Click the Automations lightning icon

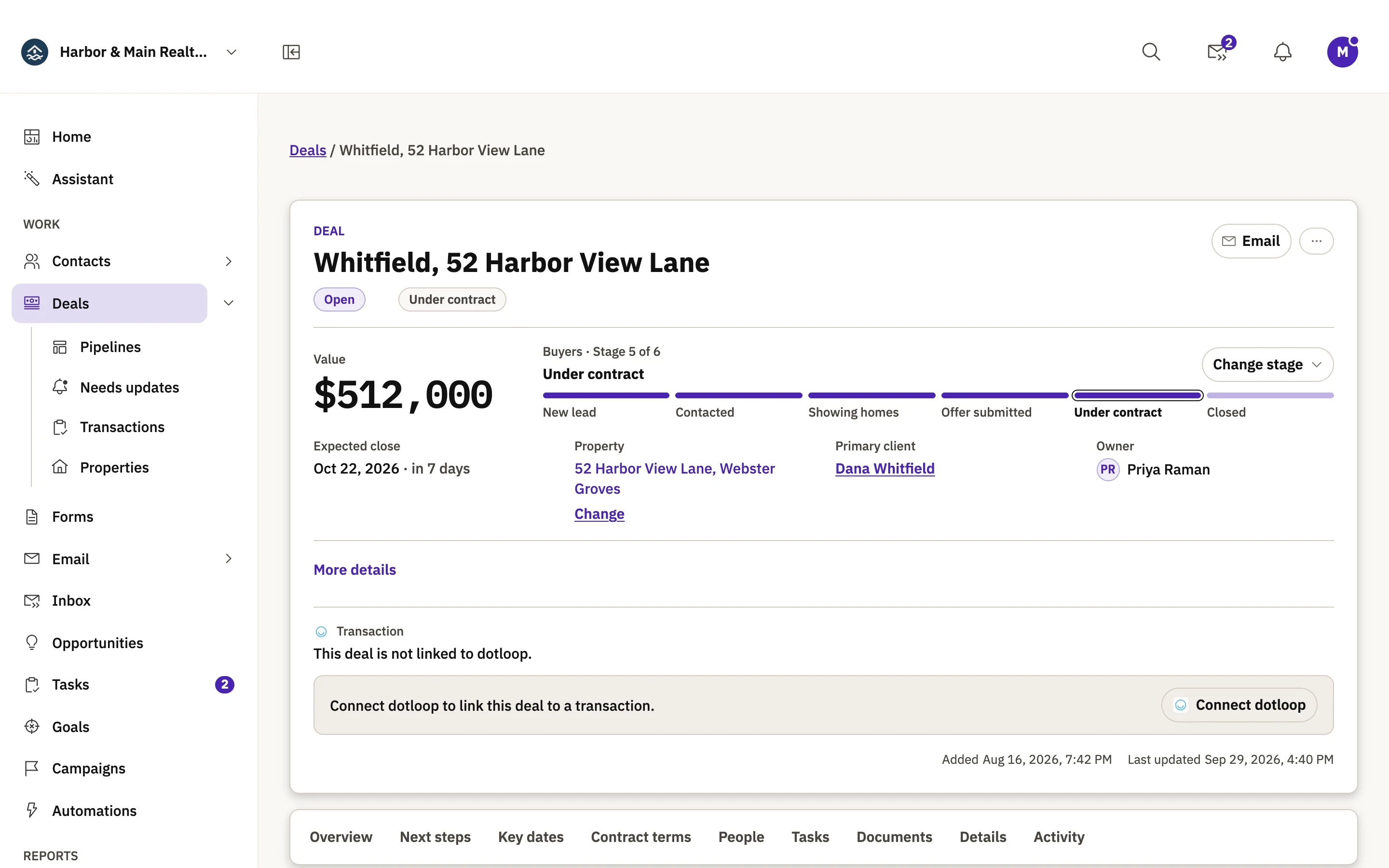click(31, 810)
